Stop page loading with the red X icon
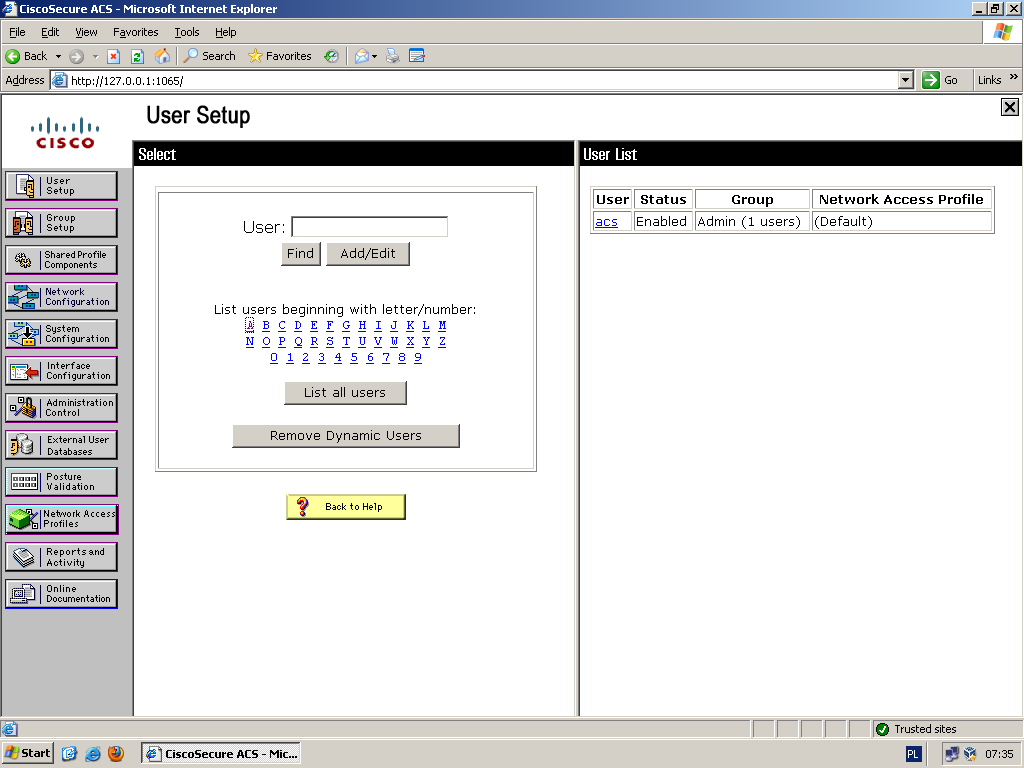Viewport: 1024px width, 768px height. (x=114, y=56)
